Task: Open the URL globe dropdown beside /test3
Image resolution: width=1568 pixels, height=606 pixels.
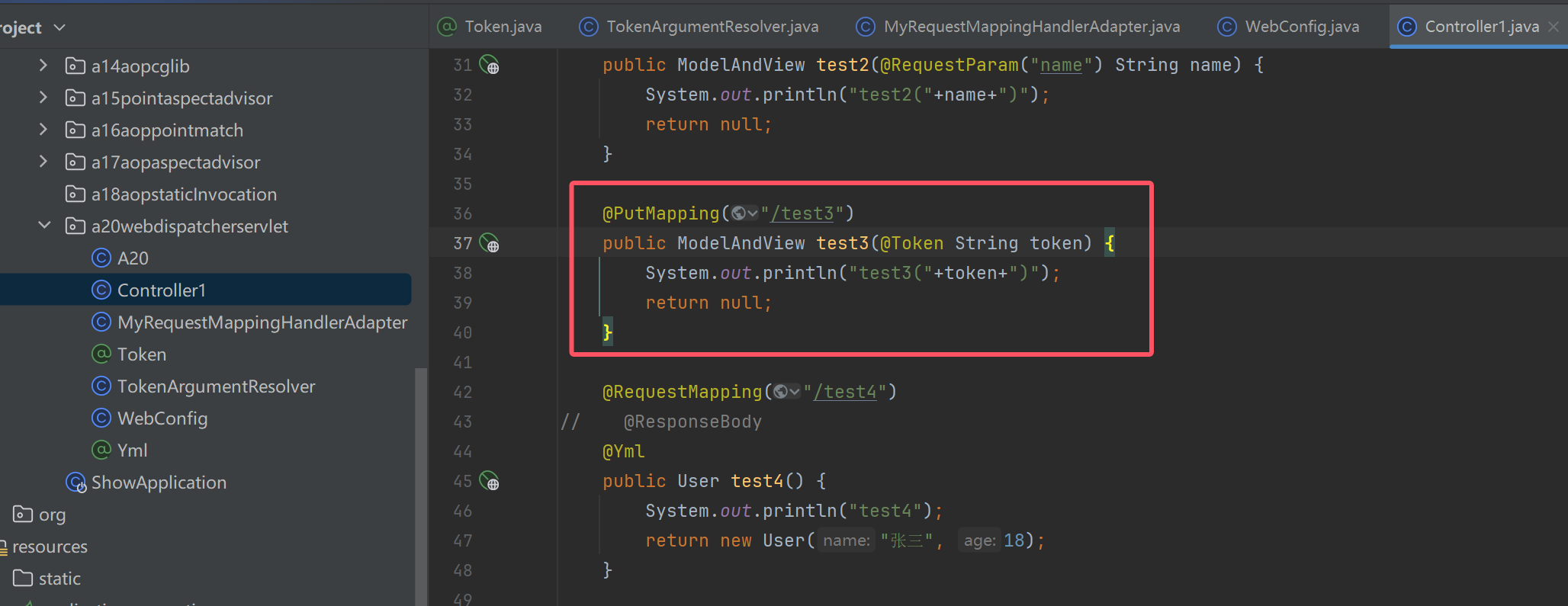Action: click(x=744, y=213)
